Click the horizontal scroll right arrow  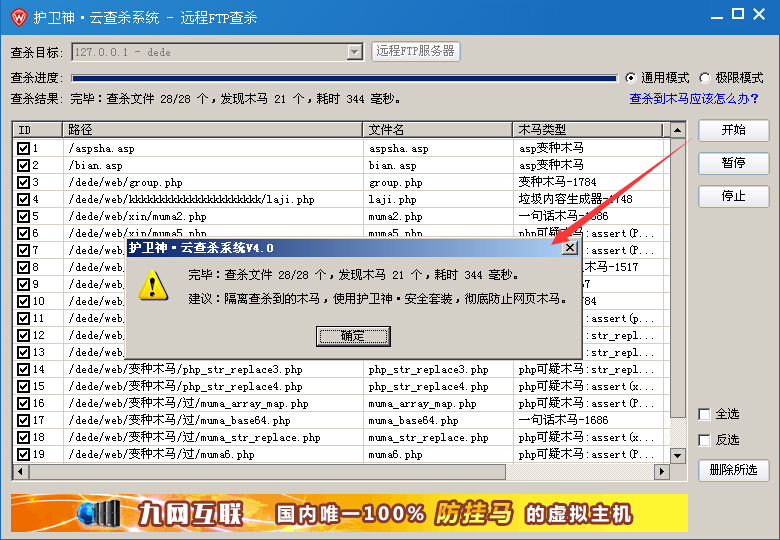662,471
